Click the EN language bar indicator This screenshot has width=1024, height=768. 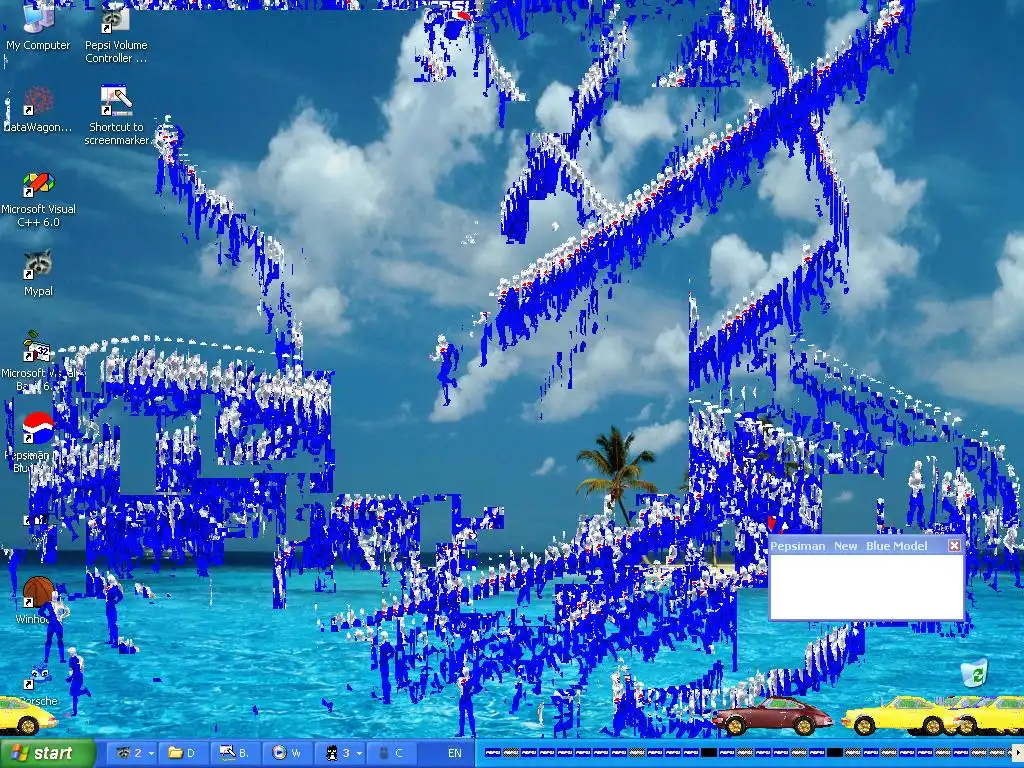click(x=455, y=753)
